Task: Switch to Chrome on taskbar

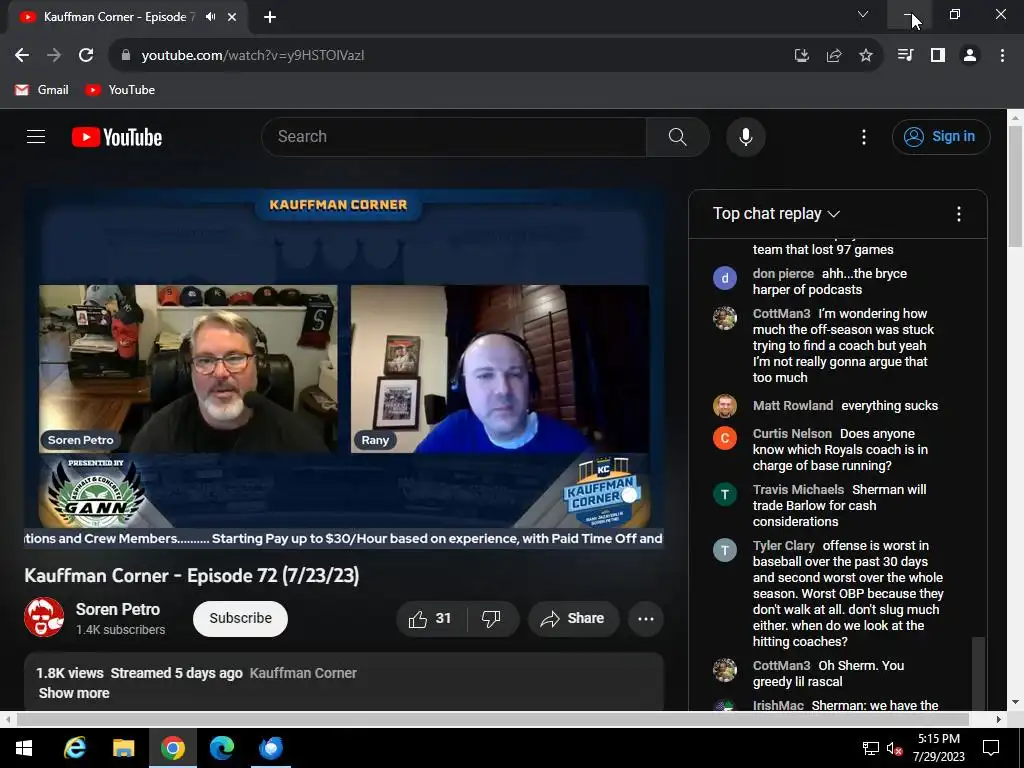Action: [x=172, y=748]
